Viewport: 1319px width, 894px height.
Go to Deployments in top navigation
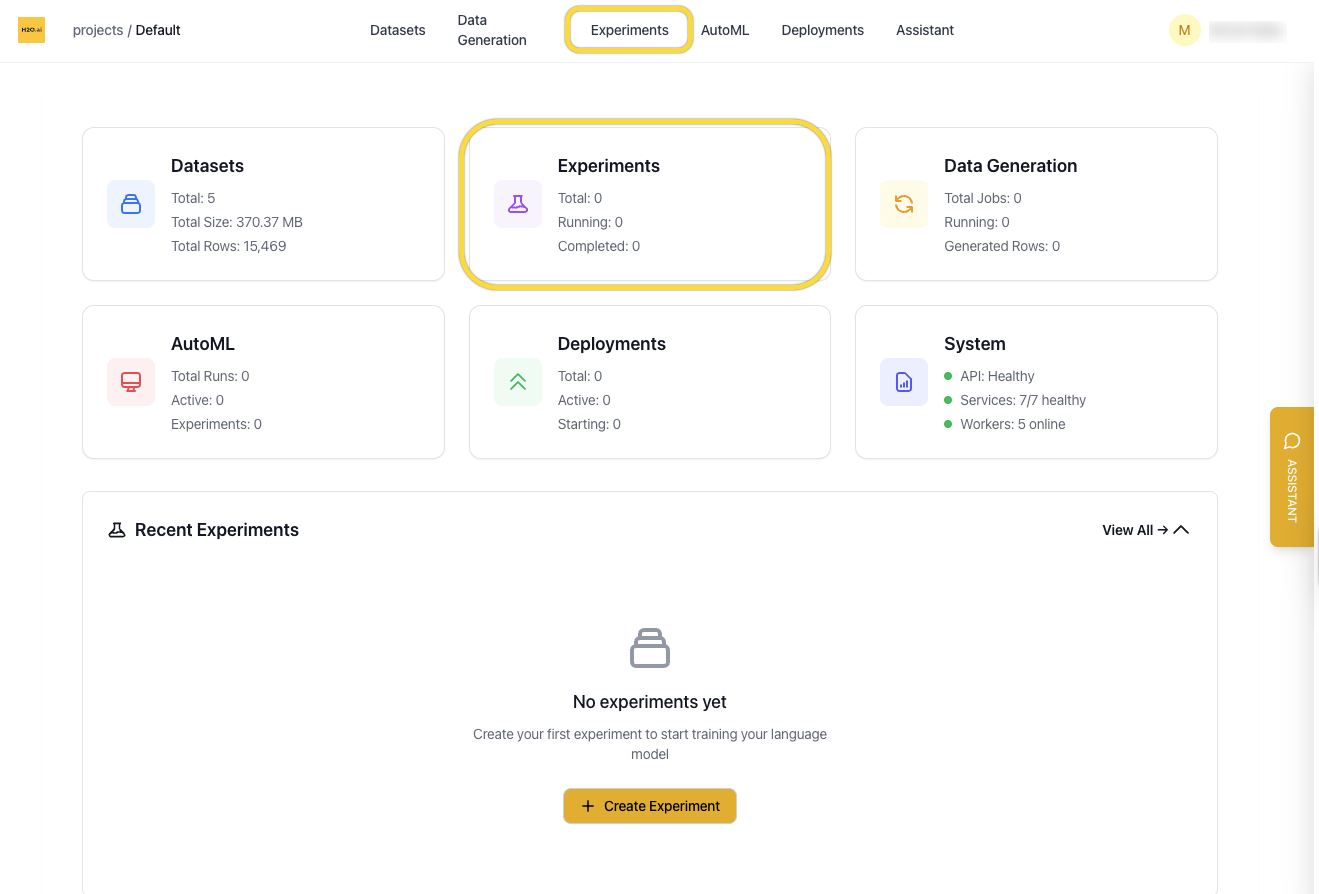tap(822, 30)
